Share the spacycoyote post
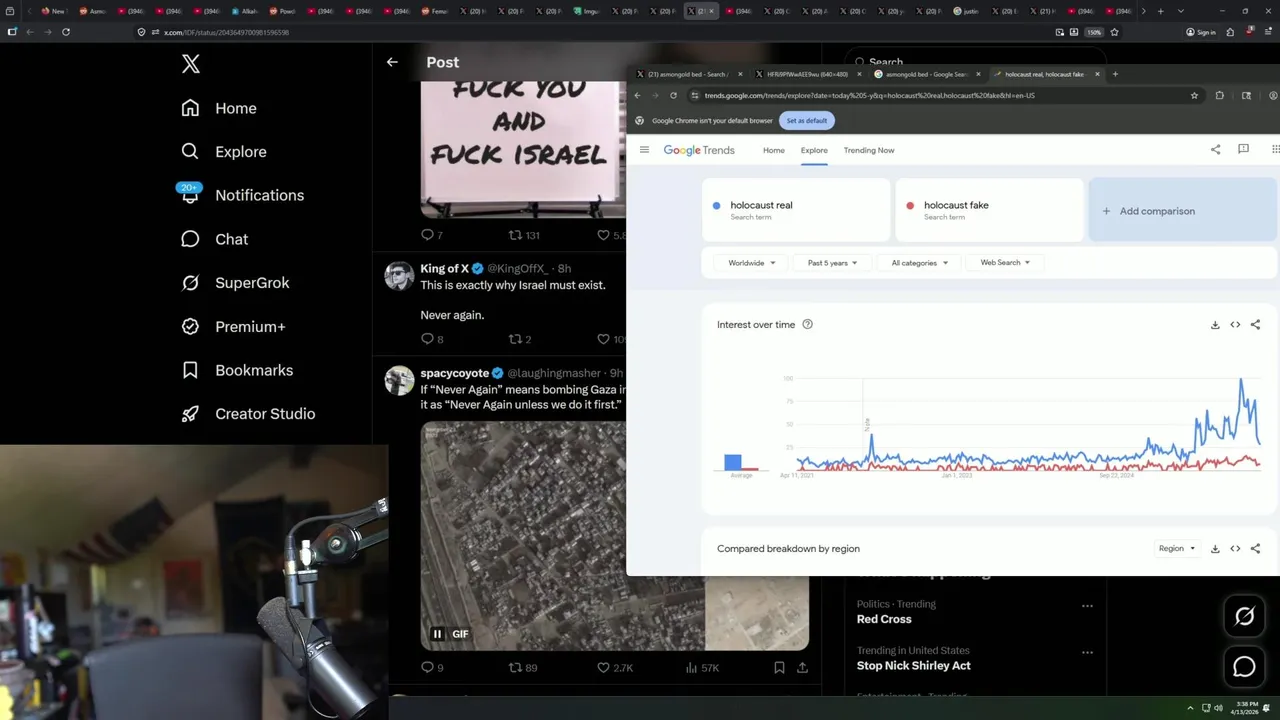The width and height of the screenshot is (1280, 720). [x=802, y=667]
